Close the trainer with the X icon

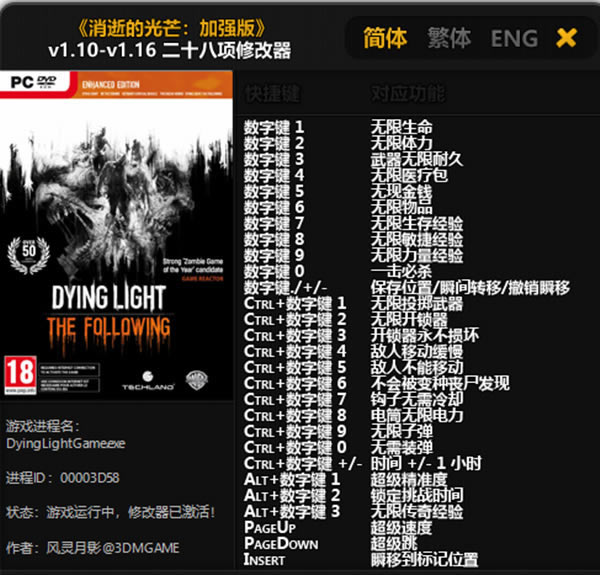point(566,38)
